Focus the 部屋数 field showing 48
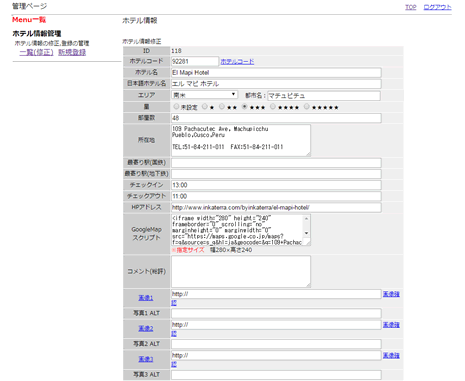Image resolution: width=465 pixels, height=381 pixels. click(x=276, y=118)
